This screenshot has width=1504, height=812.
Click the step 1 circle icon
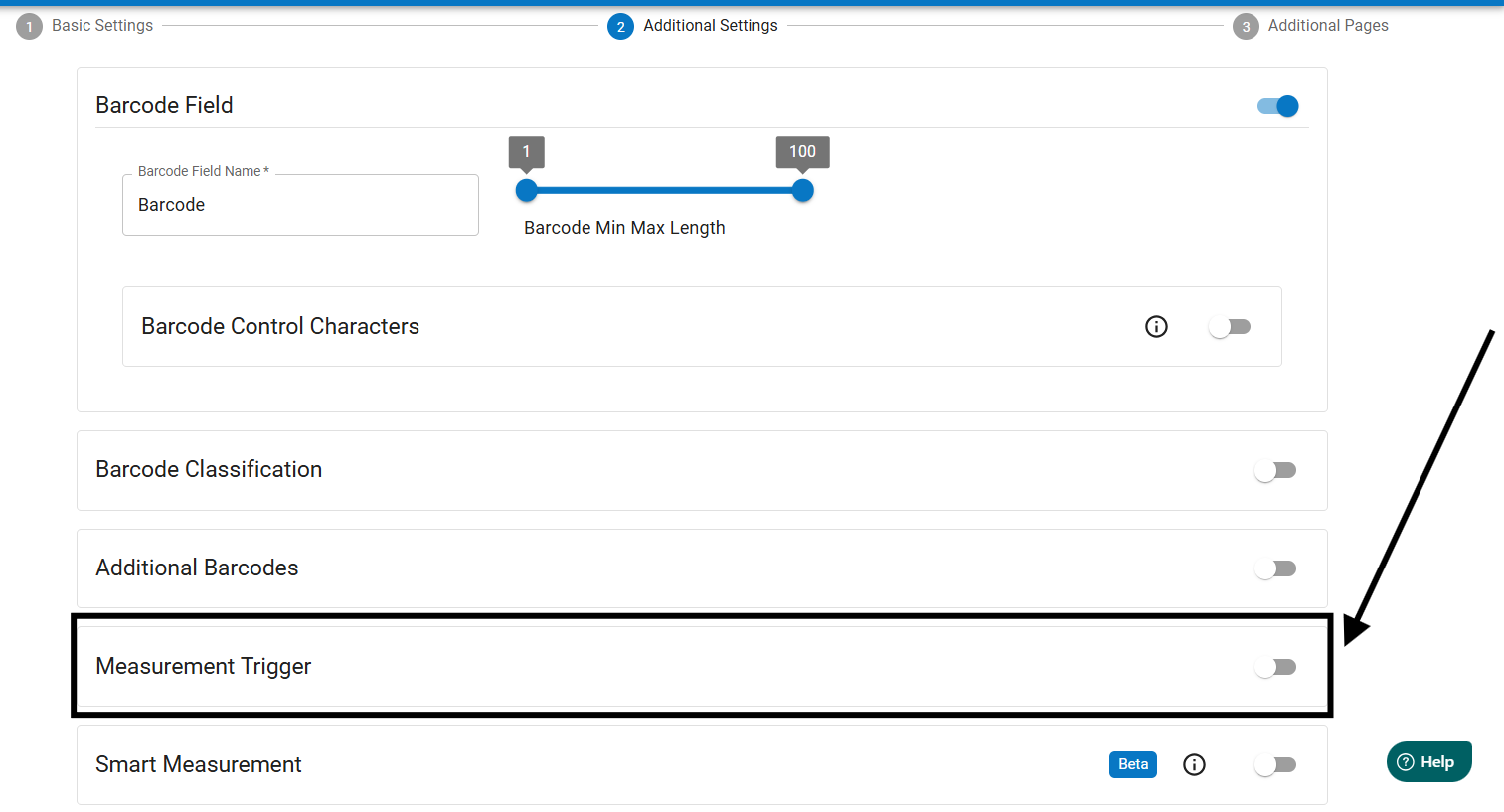[29, 27]
